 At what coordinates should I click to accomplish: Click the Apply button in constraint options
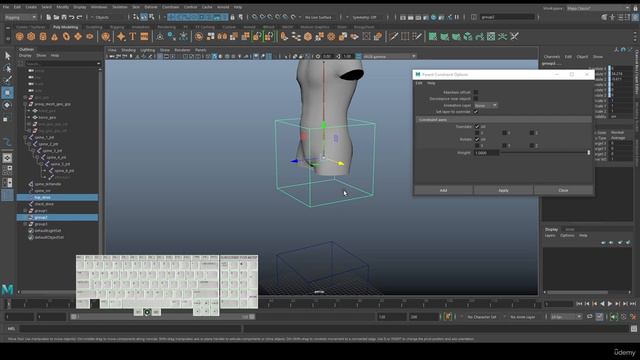(x=503, y=190)
